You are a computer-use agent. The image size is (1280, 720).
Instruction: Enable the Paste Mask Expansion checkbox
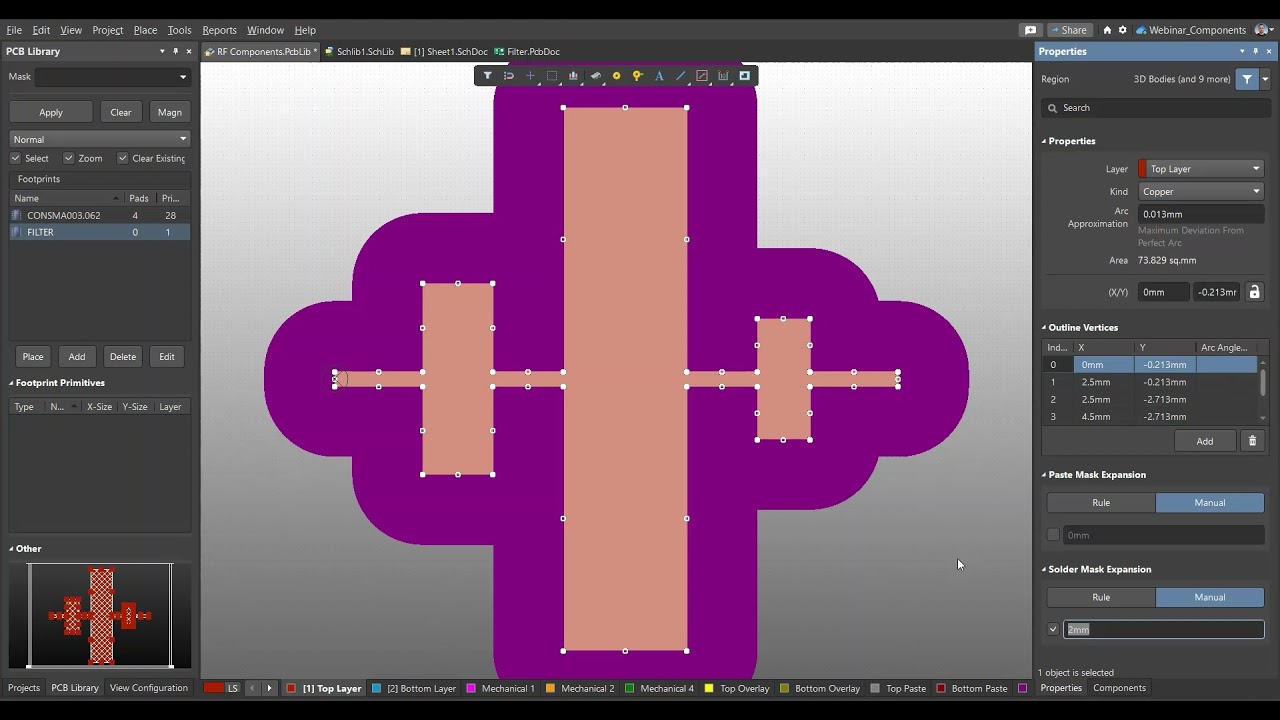click(1053, 535)
